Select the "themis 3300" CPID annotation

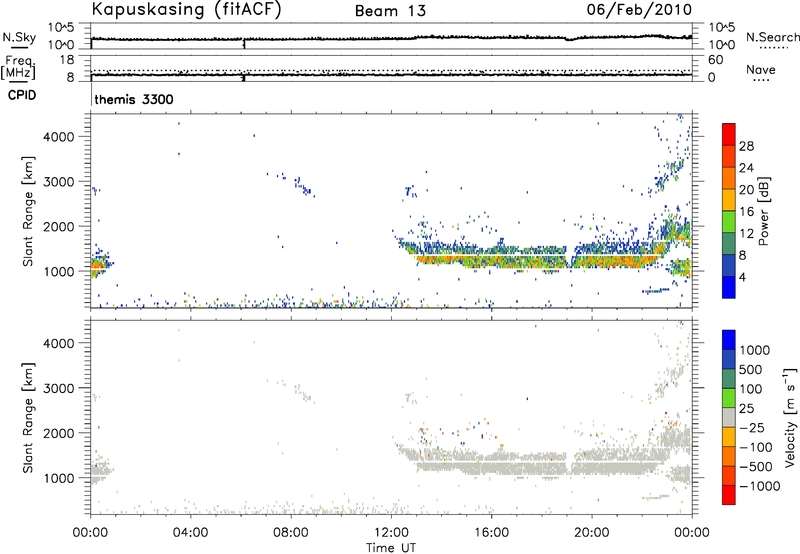134,99
